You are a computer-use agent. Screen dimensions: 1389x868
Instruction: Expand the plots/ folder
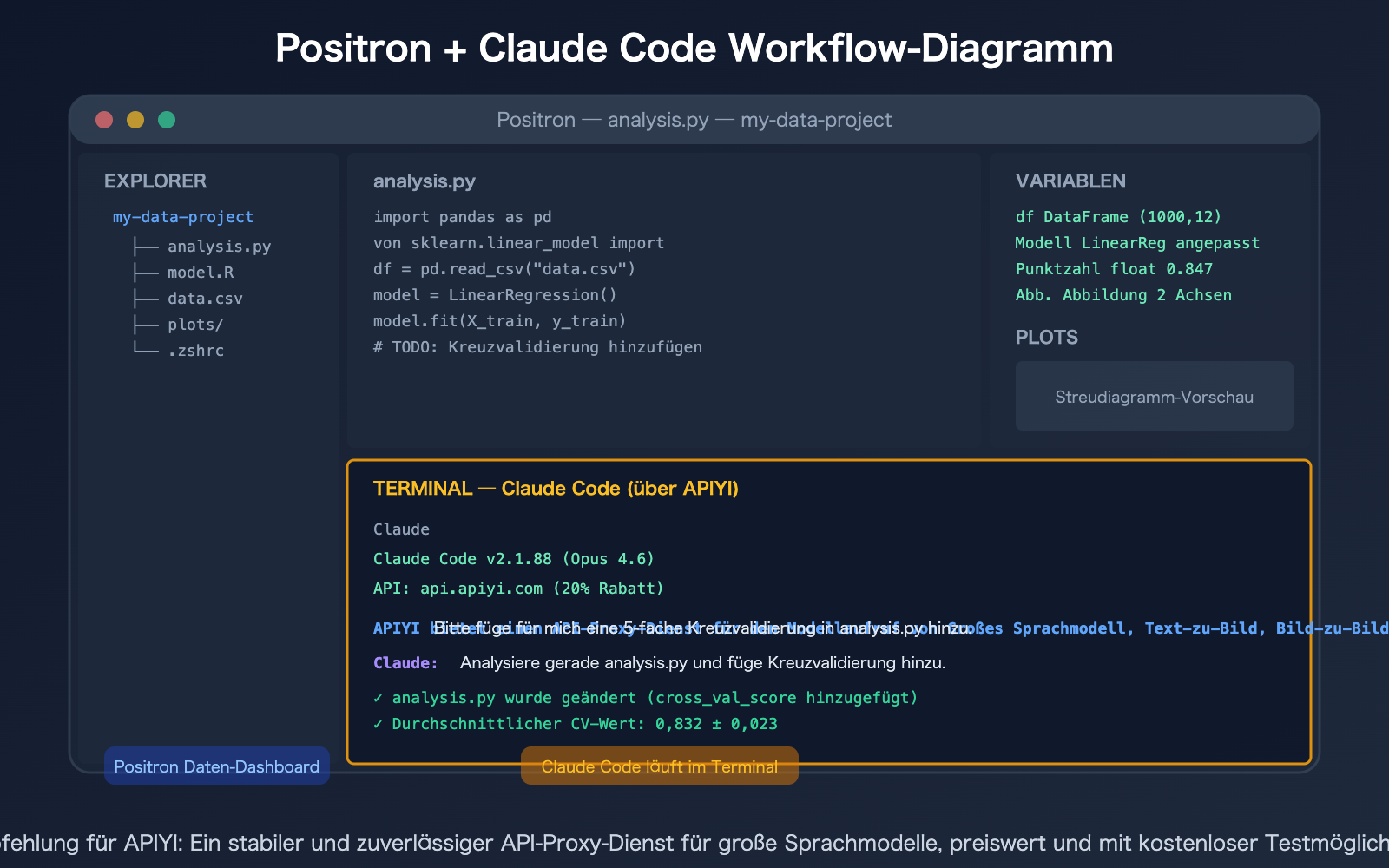click(194, 324)
